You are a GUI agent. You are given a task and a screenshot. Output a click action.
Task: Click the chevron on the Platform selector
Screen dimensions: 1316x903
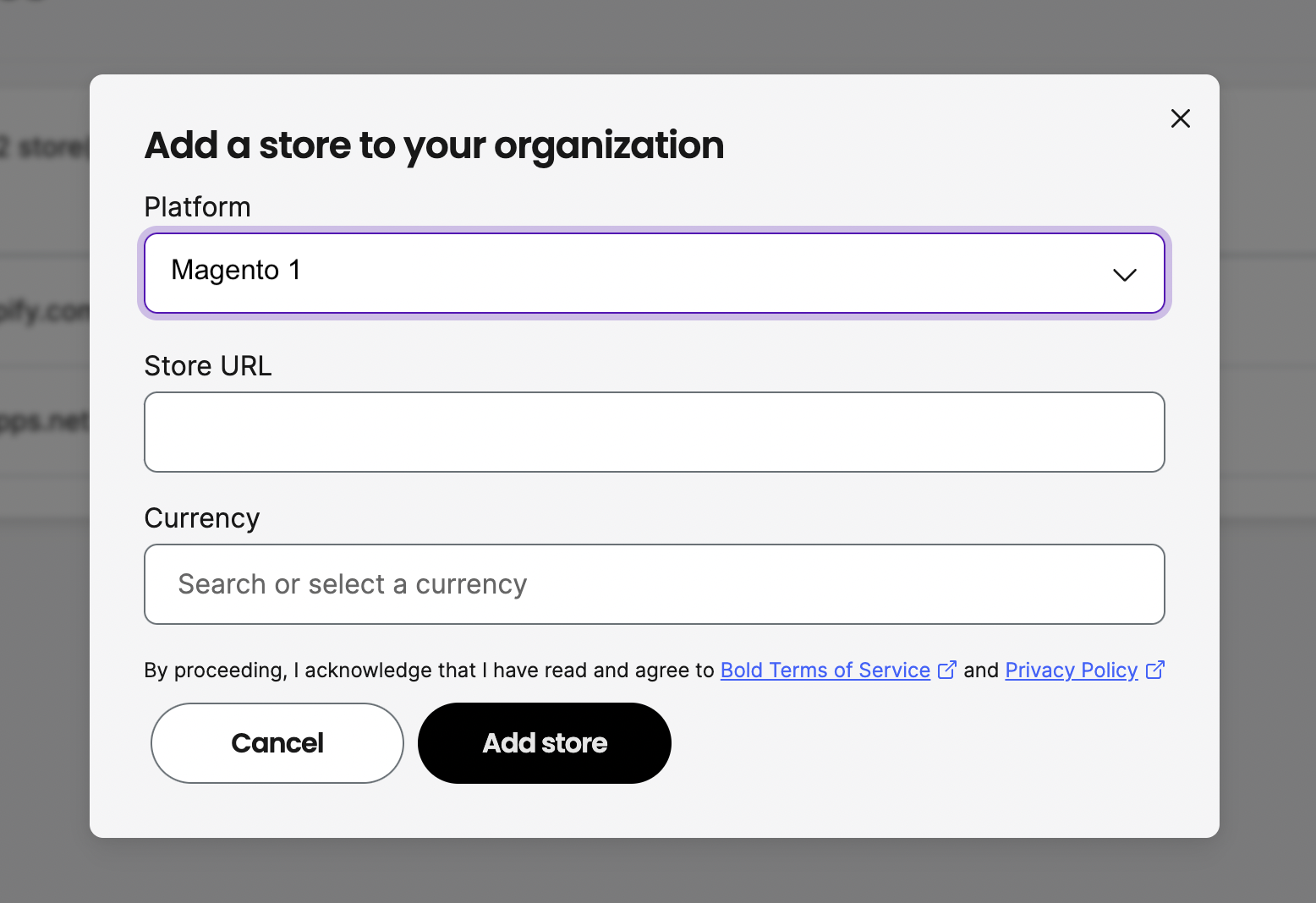point(1125,275)
